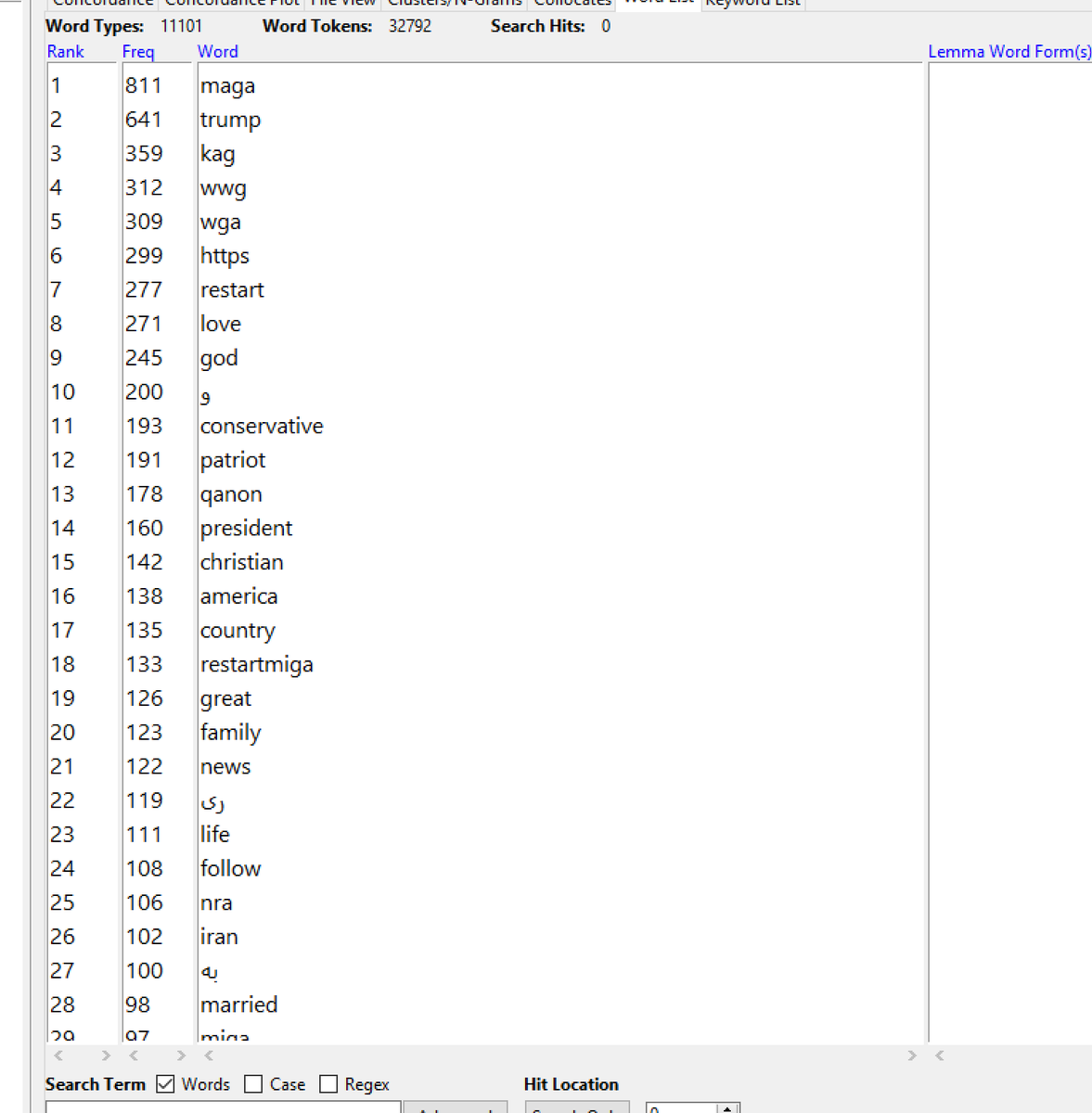The image size is (1092, 1113).
Task: Select the word 'wga'
Action: click(221, 223)
